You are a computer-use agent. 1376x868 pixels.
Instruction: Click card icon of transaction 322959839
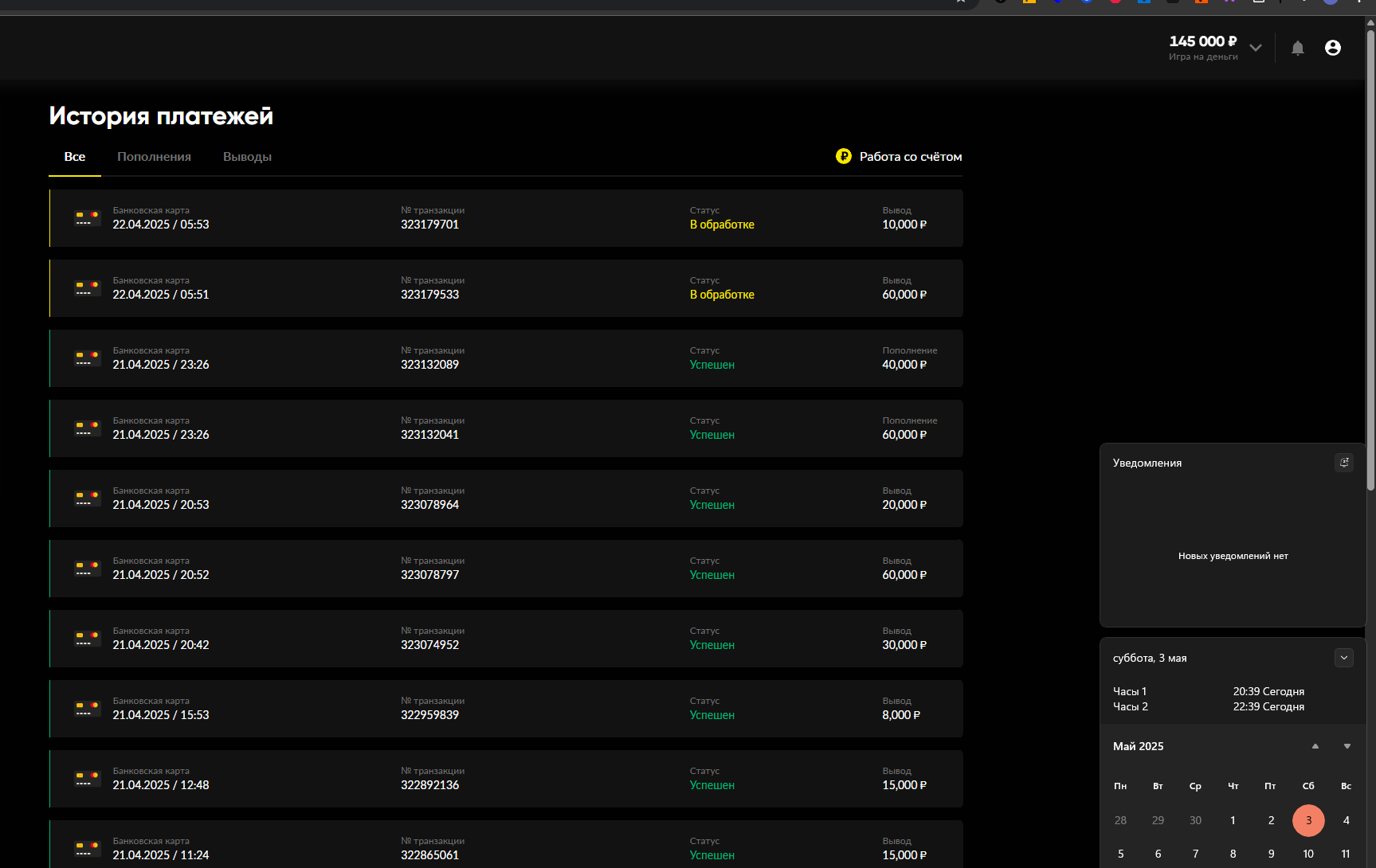pyautogui.click(x=87, y=709)
